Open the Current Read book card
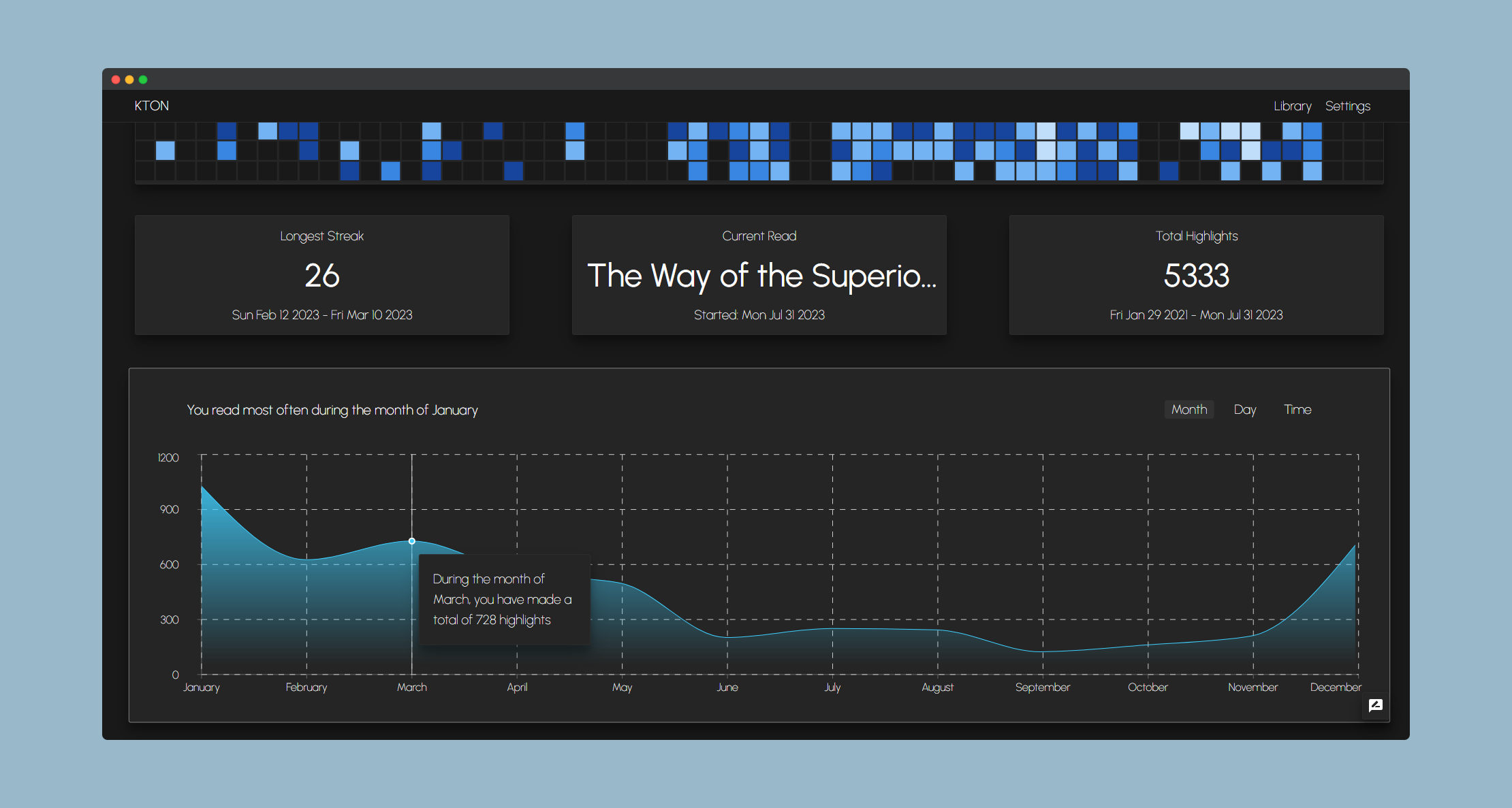This screenshot has height=808, width=1512. pos(759,275)
